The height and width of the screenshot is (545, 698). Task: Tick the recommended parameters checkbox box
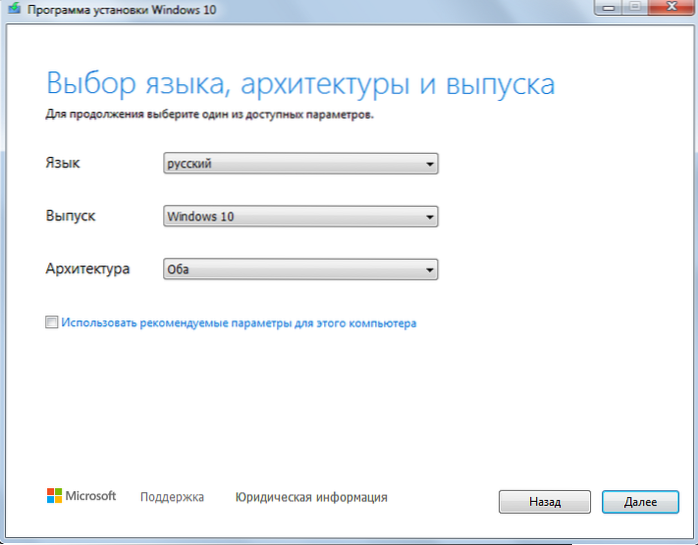click(51, 323)
